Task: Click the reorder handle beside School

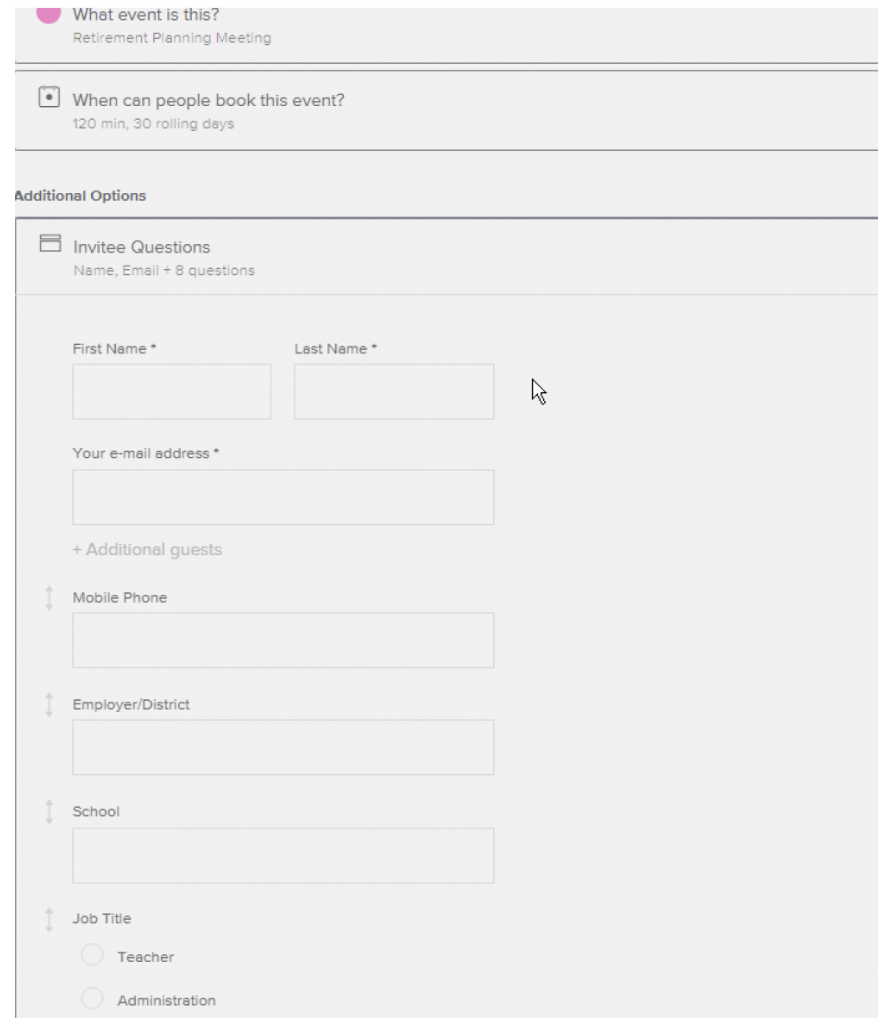Action: (x=49, y=812)
